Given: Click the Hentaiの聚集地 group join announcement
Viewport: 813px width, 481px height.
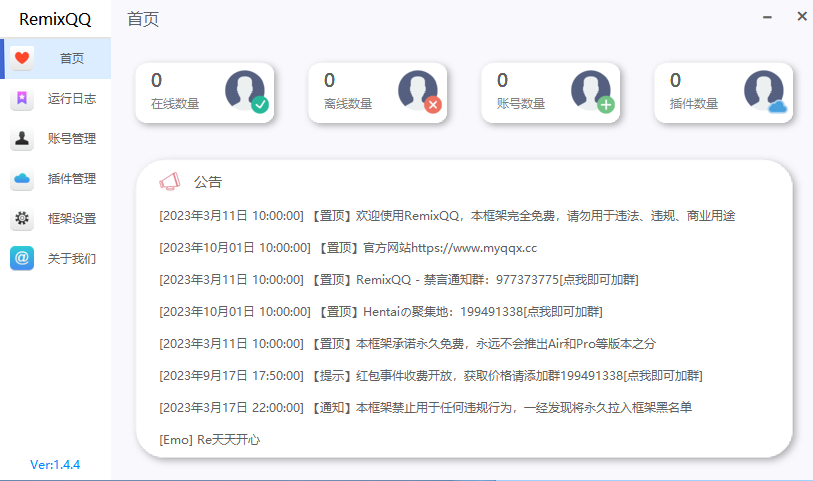Looking at the screenshot, I should (x=381, y=312).
